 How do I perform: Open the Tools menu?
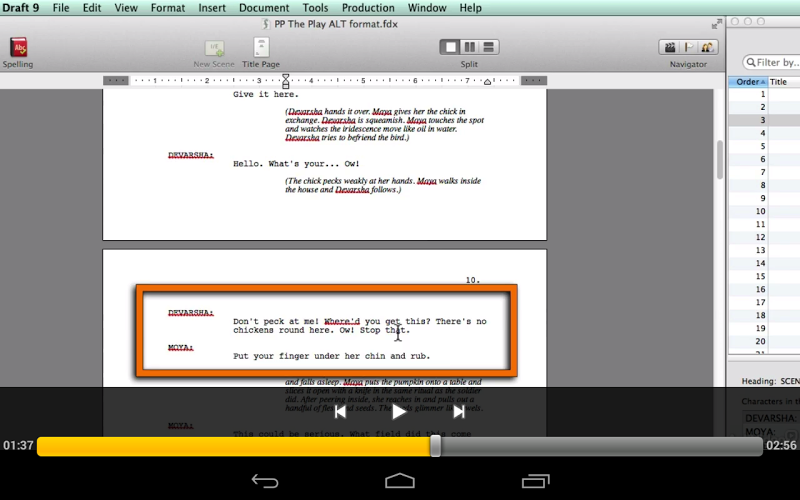coord(315,8)
